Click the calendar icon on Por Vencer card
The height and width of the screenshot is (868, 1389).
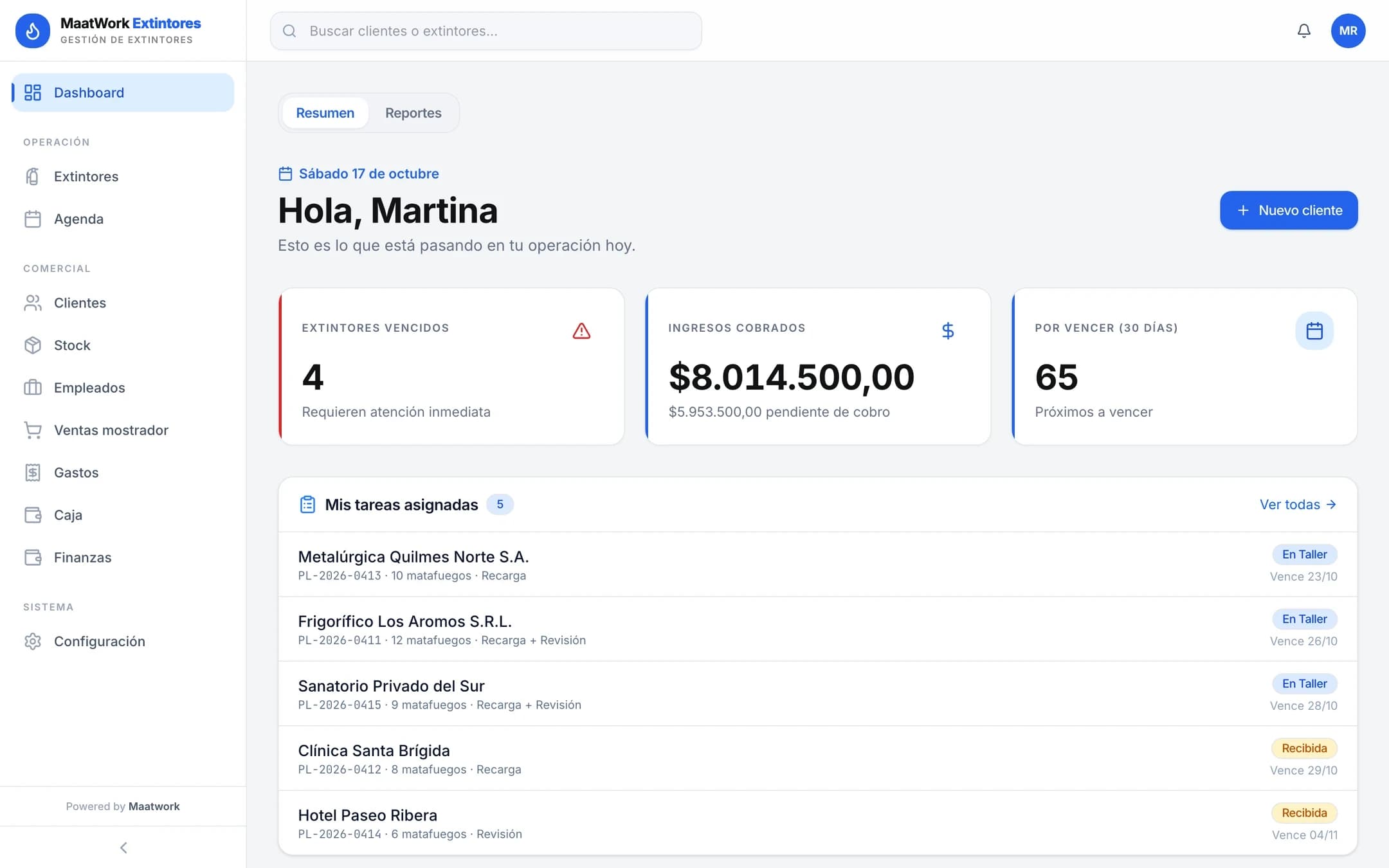(x=1314, y=330)
